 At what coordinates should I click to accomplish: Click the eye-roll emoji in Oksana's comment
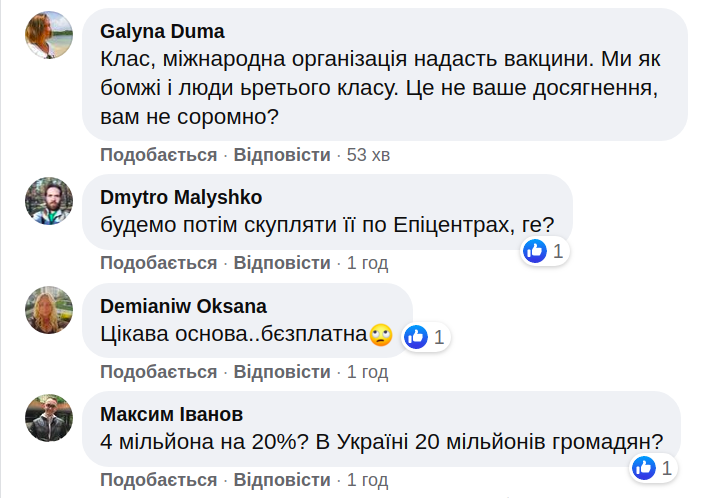click(380, 335)
